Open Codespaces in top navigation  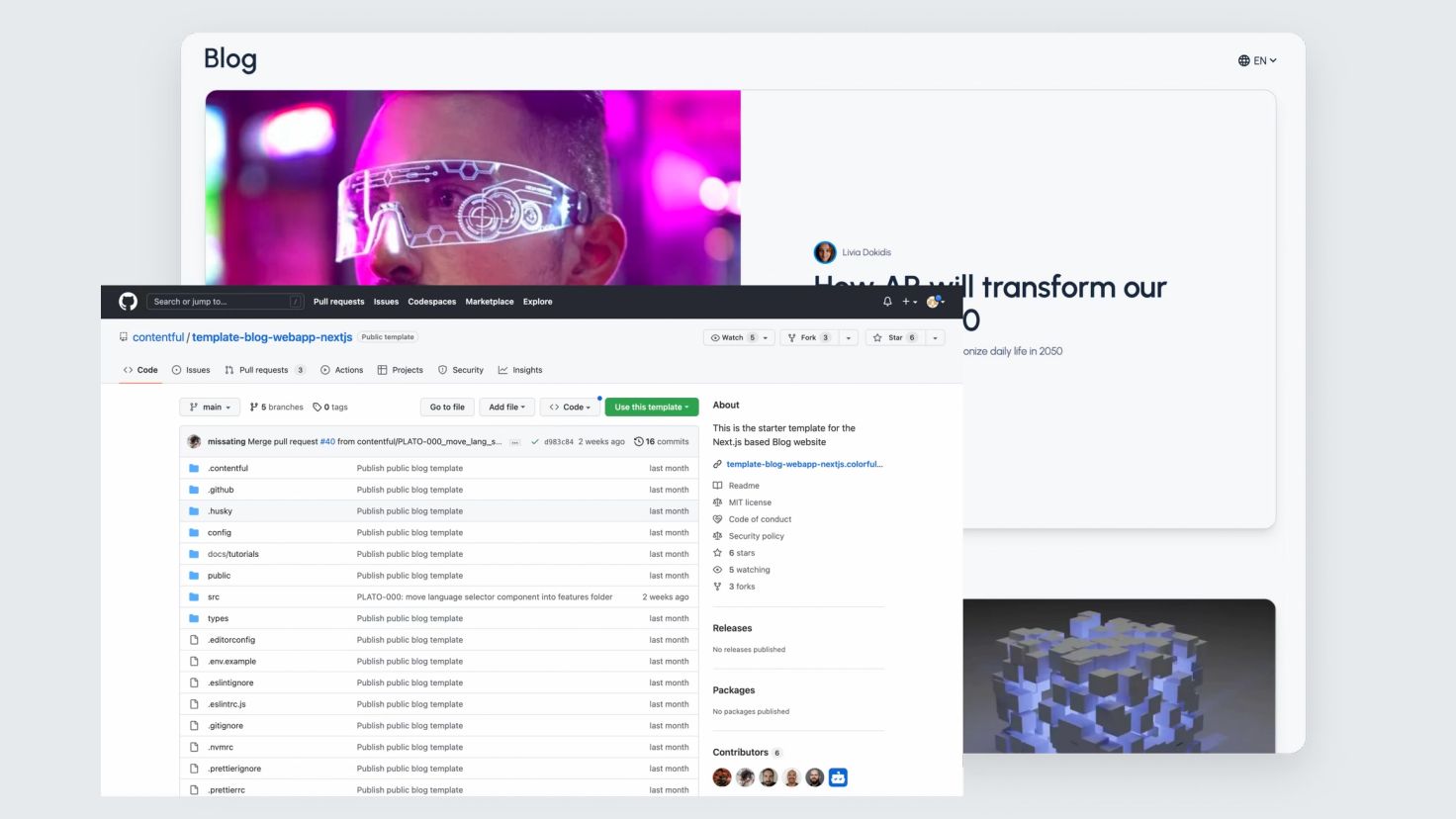tap(432, 302)
